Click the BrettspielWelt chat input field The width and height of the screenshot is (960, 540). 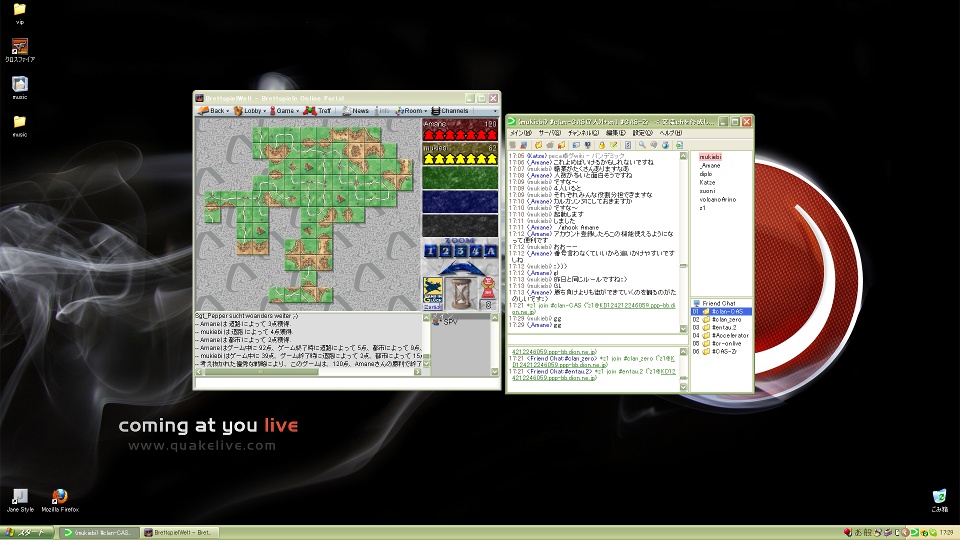[x=347, y=383]
